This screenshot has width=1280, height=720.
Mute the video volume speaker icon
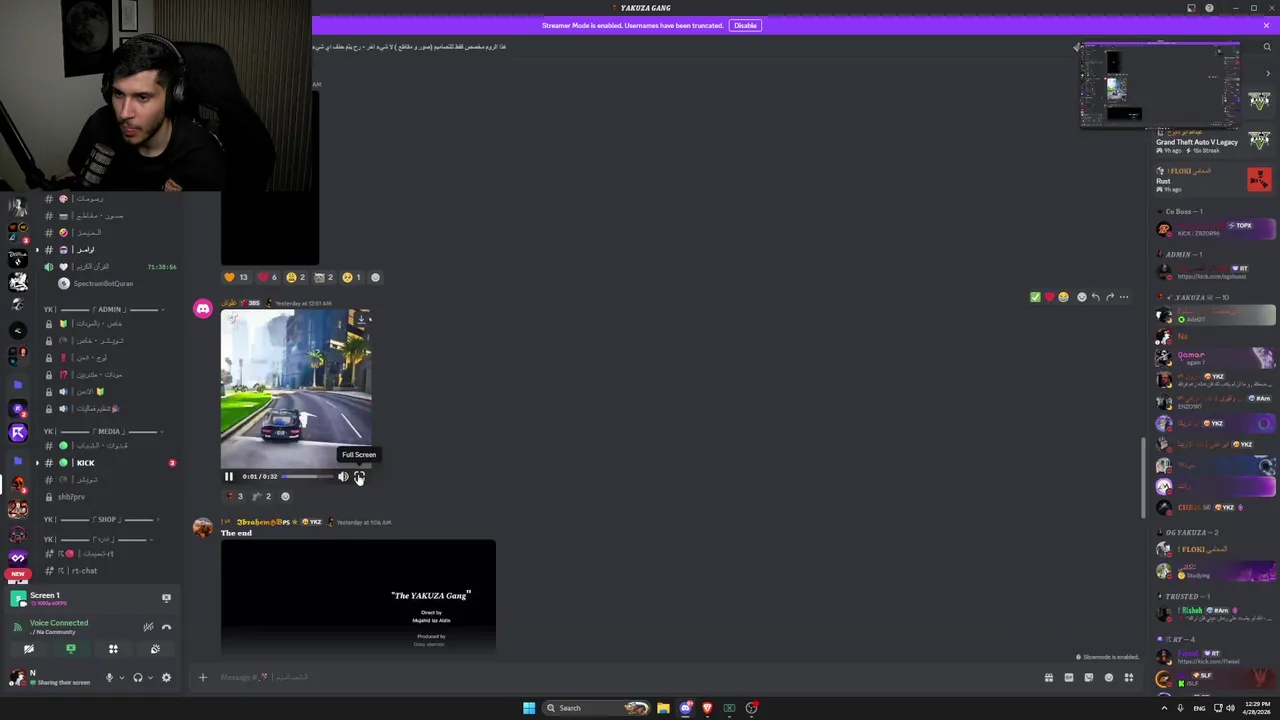[x=343, y=477]
